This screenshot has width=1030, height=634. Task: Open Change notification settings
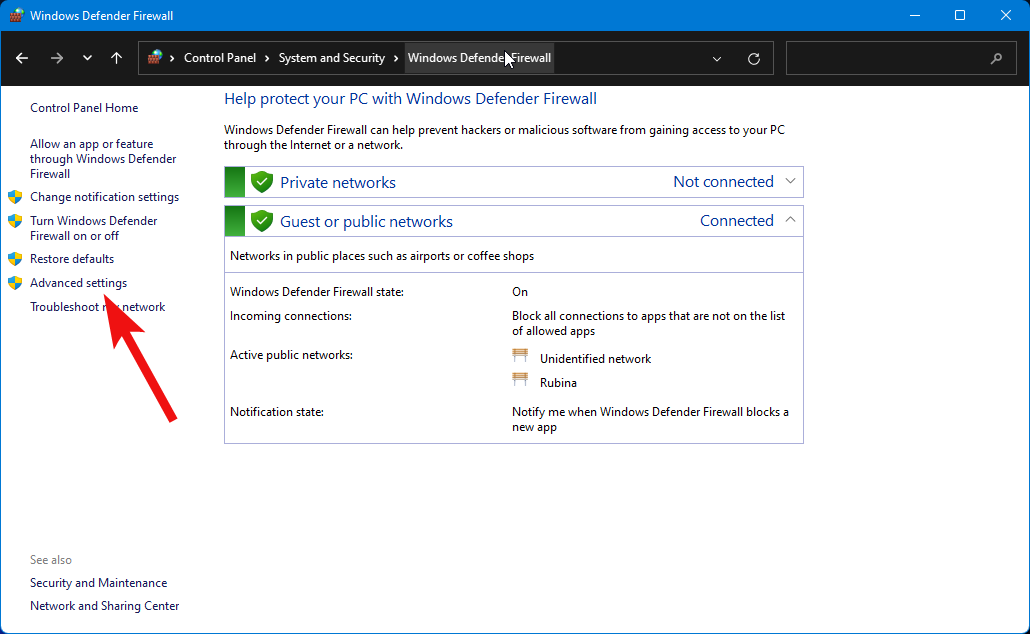[x=105, y=196]
